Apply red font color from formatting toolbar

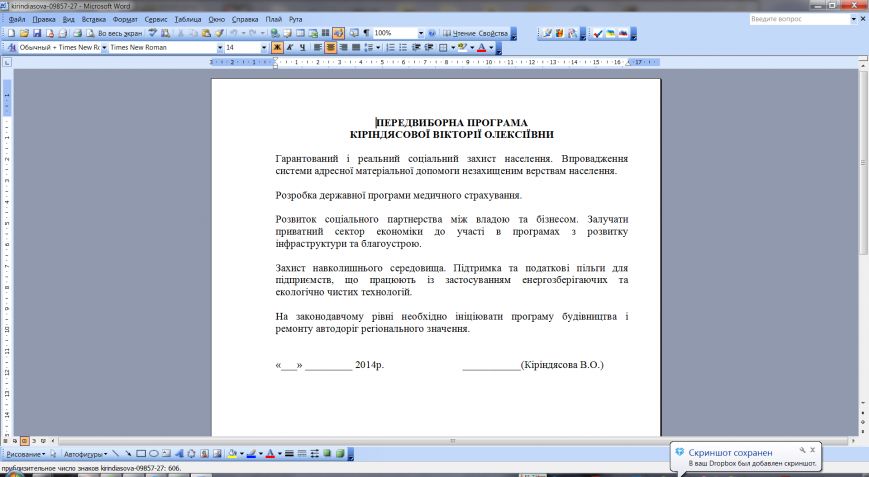coord(482,48)
